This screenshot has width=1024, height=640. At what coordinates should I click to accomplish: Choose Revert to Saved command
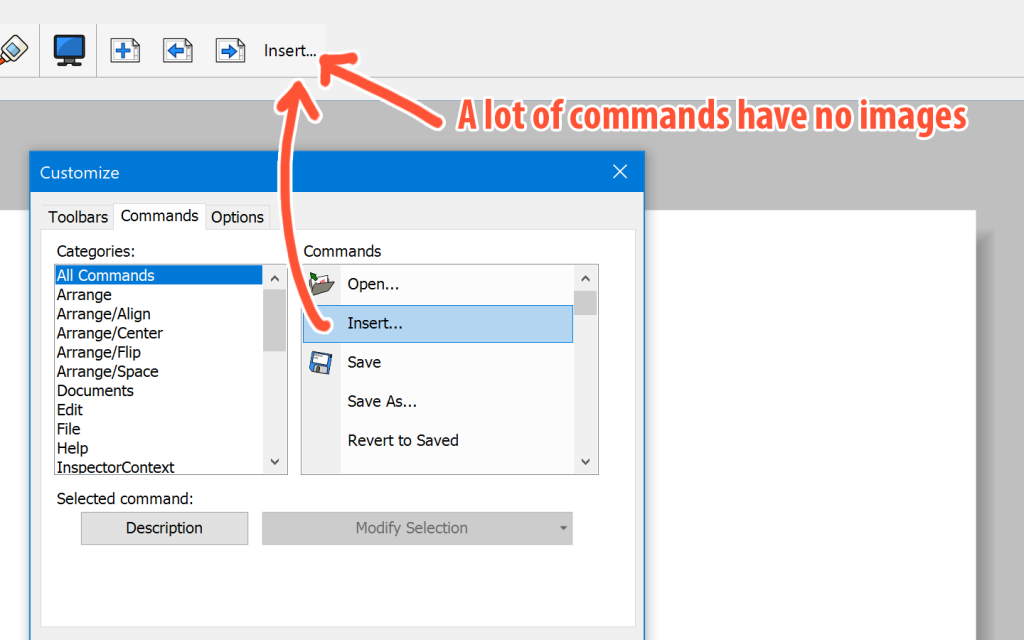click(x=403, y=440)
